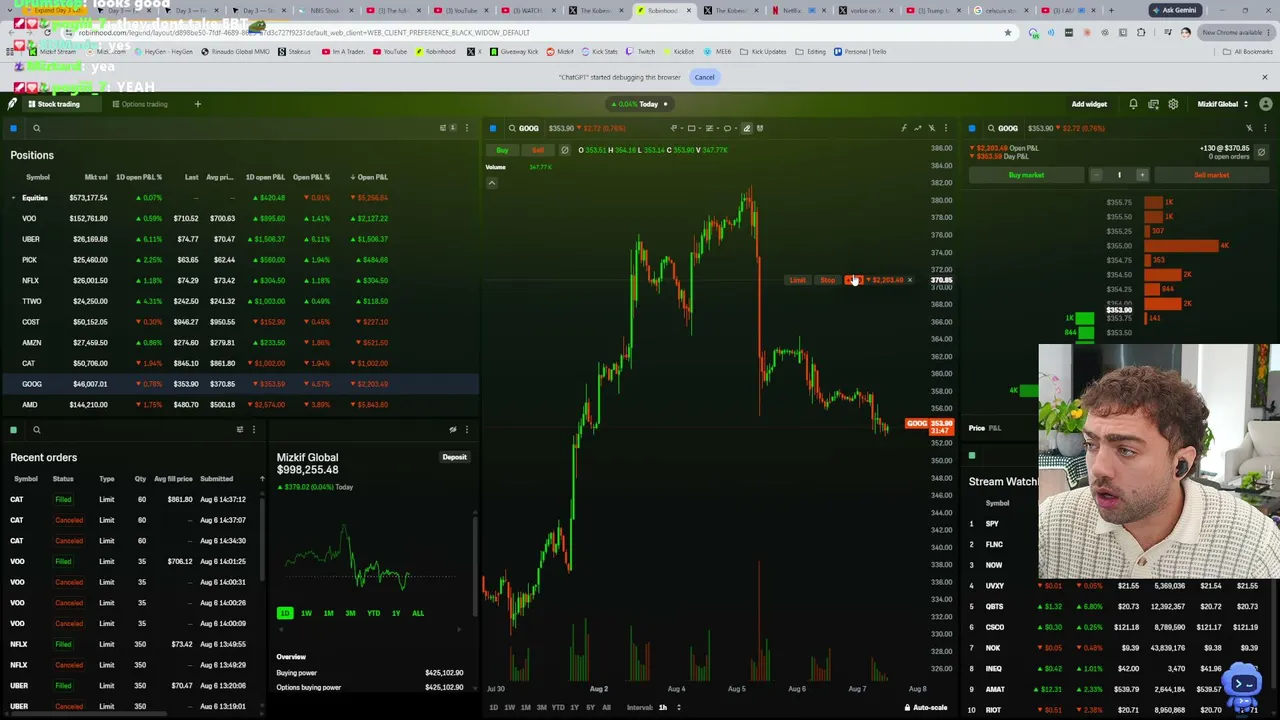Click the Buy market button

pos(1026,175)
